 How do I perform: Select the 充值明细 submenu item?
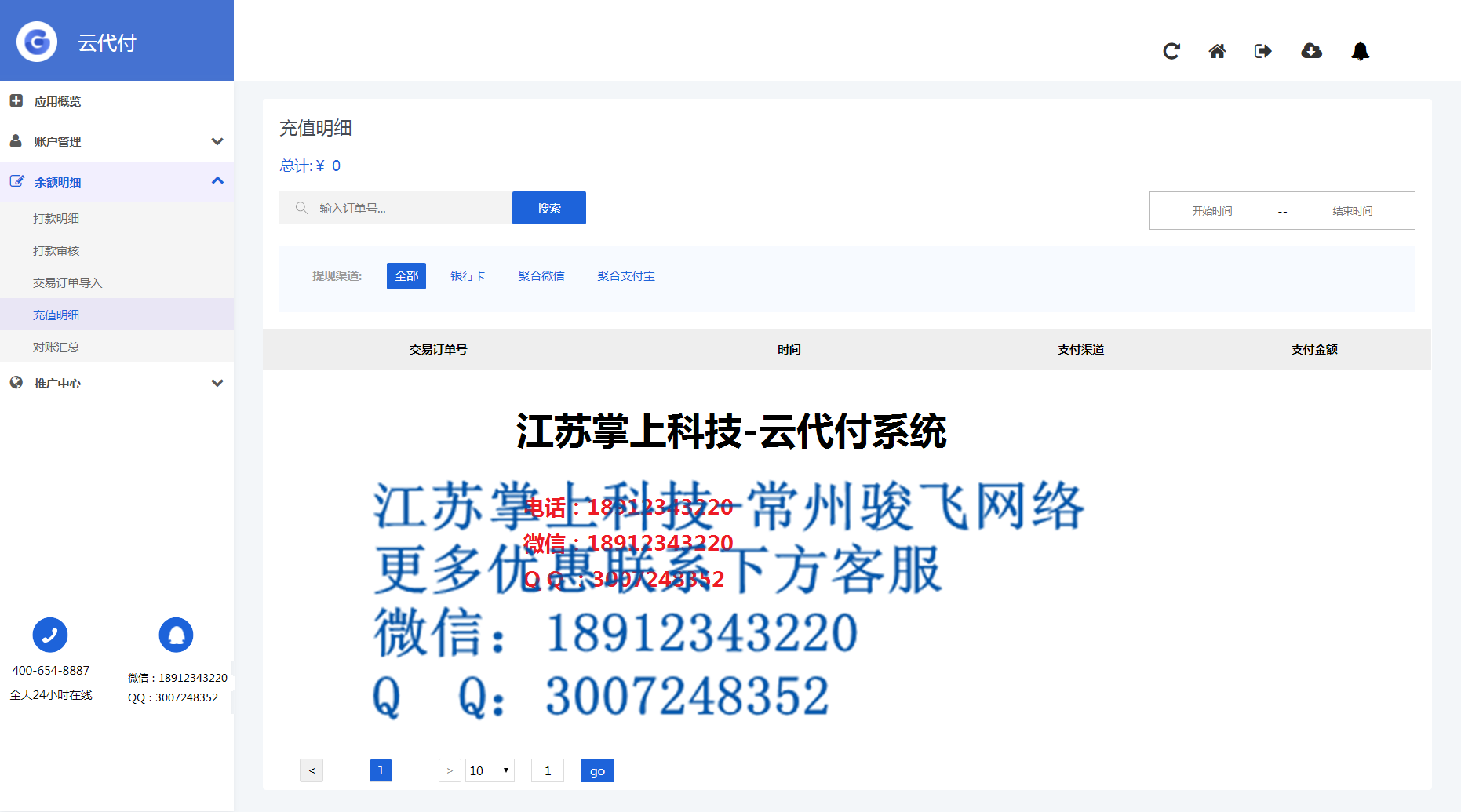[x=56, y=315]
